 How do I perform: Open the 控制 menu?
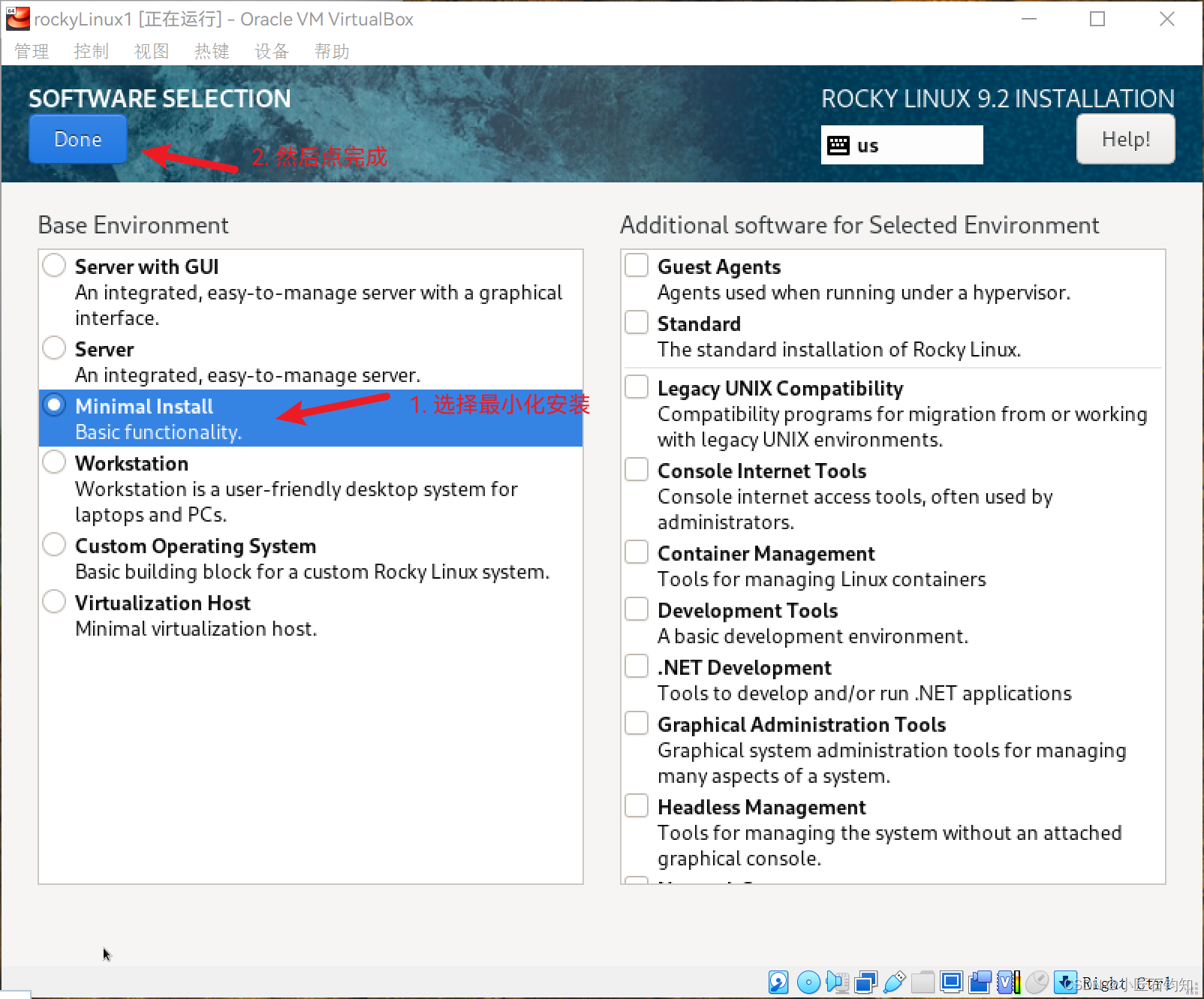pos(92,51)
